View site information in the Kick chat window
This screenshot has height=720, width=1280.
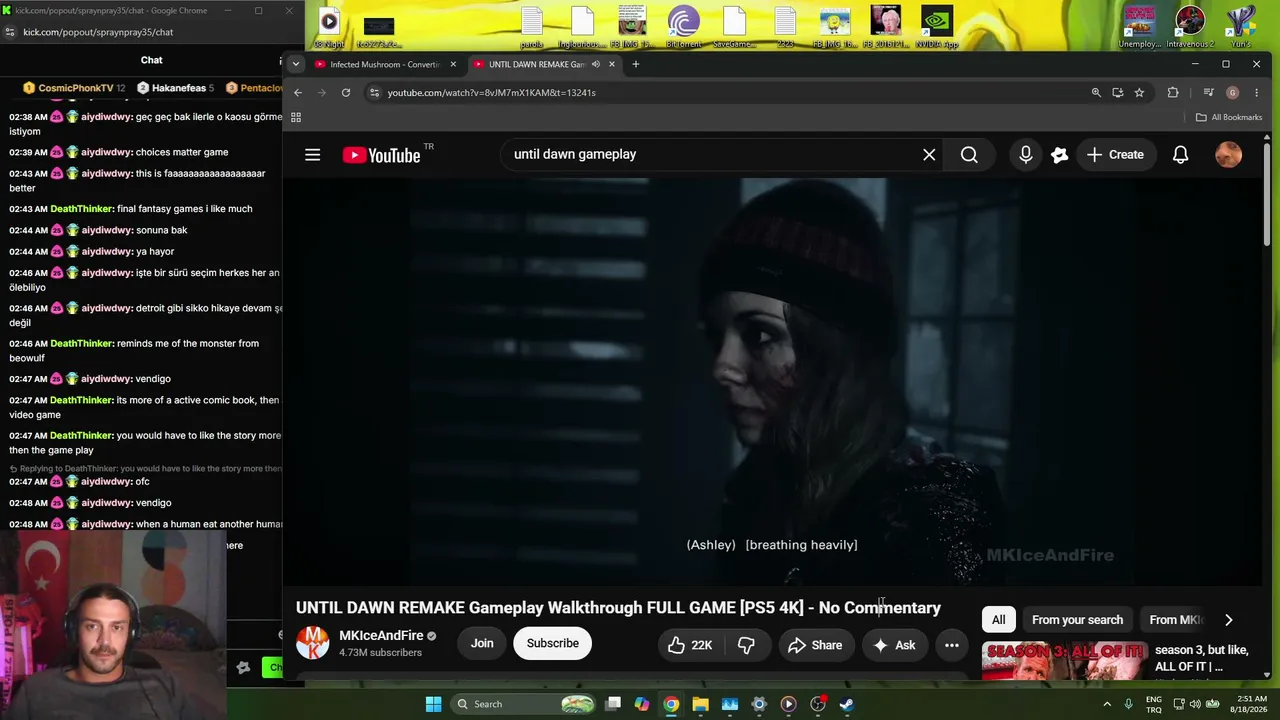pos(10,32)
